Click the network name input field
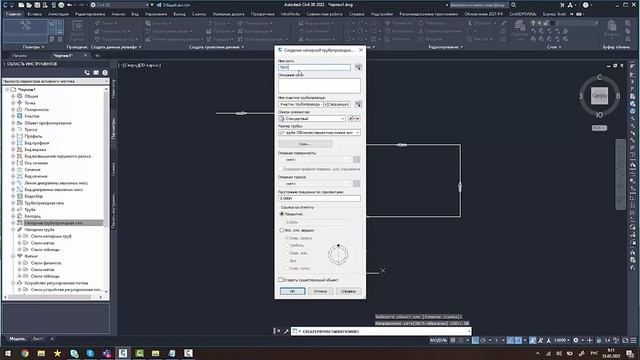 tap(314, 67)
